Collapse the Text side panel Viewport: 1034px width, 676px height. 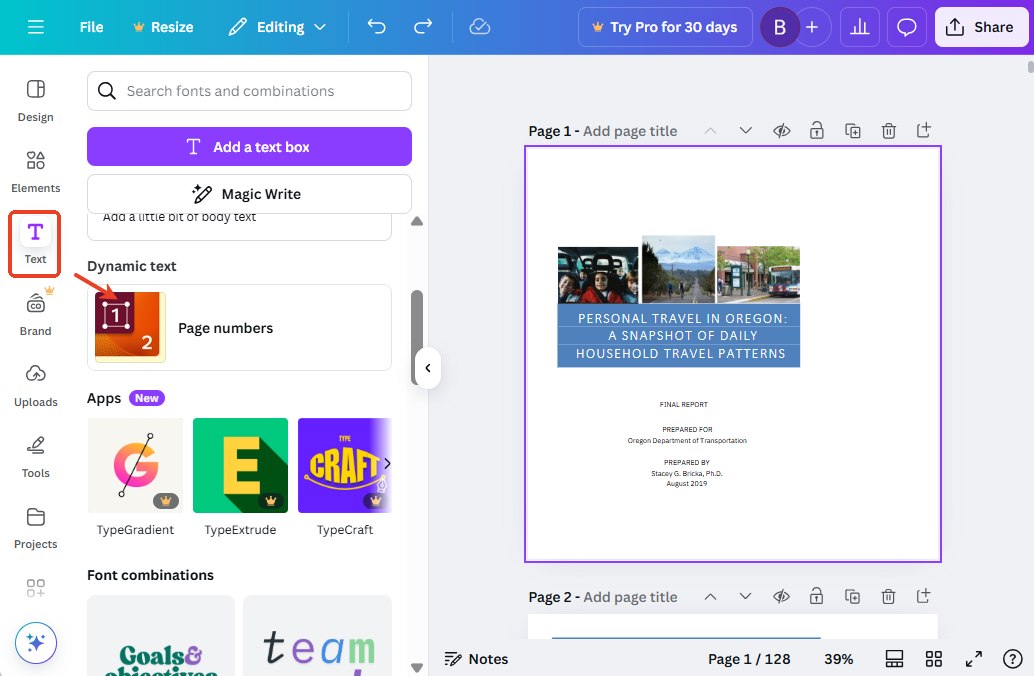[428, 368]
